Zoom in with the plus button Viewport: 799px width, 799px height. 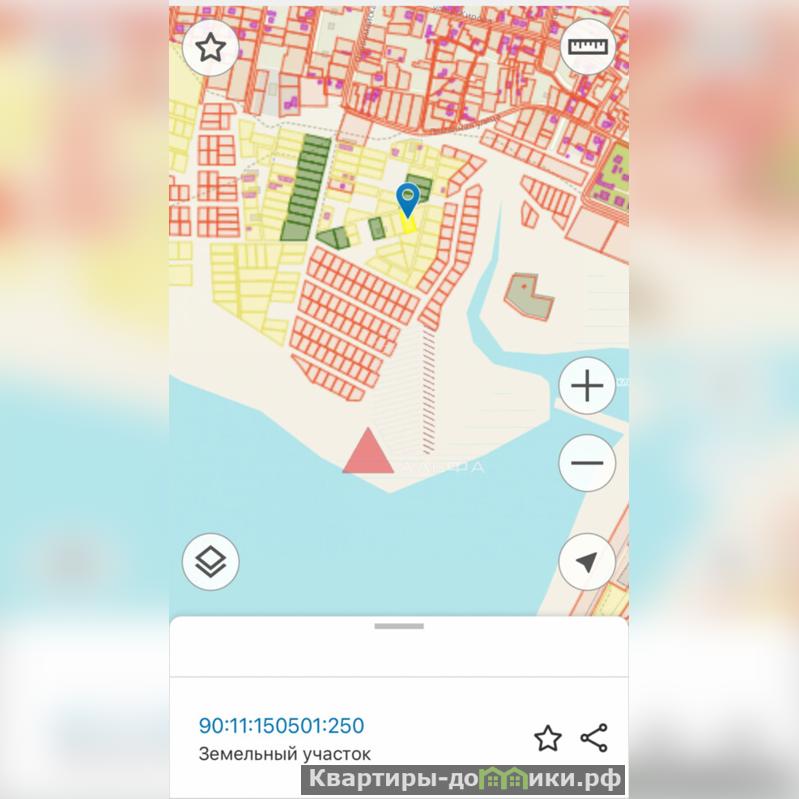coord(587,385)
